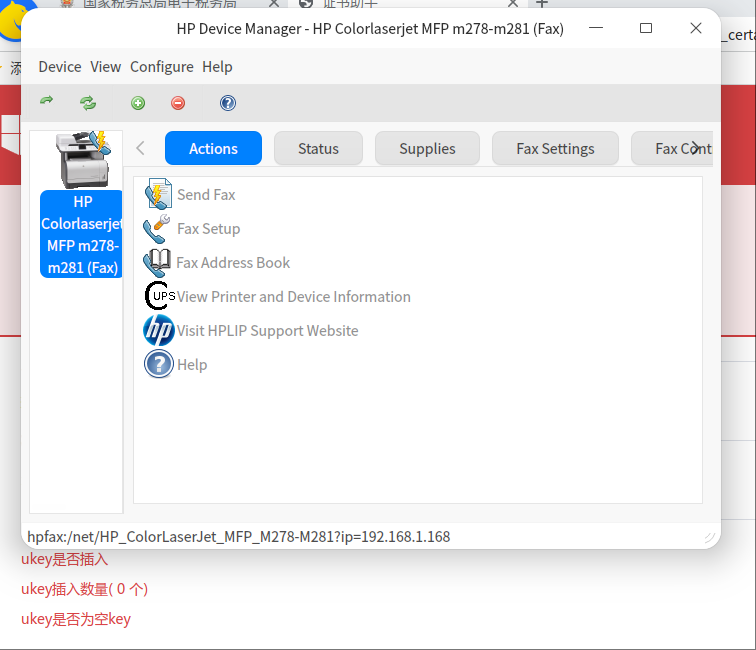Click the Help question mark icon in actions list
Image resolution: width=756 pixels, height=650 pixels.
159,364
